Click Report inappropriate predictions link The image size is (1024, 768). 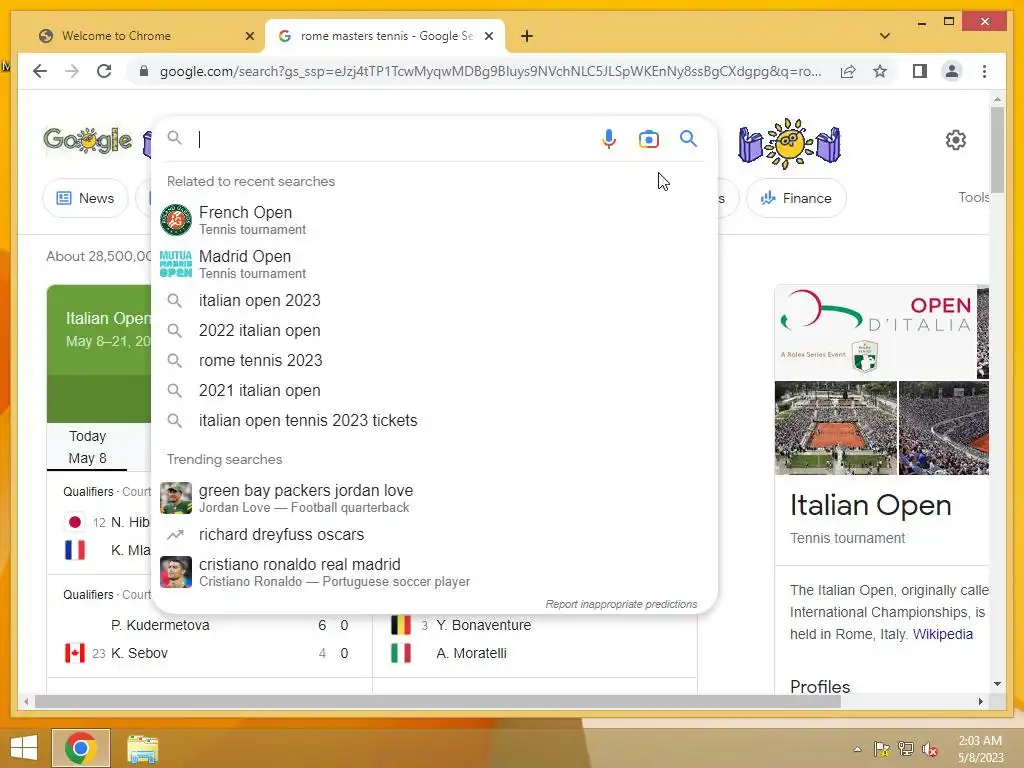click(621, 604)
